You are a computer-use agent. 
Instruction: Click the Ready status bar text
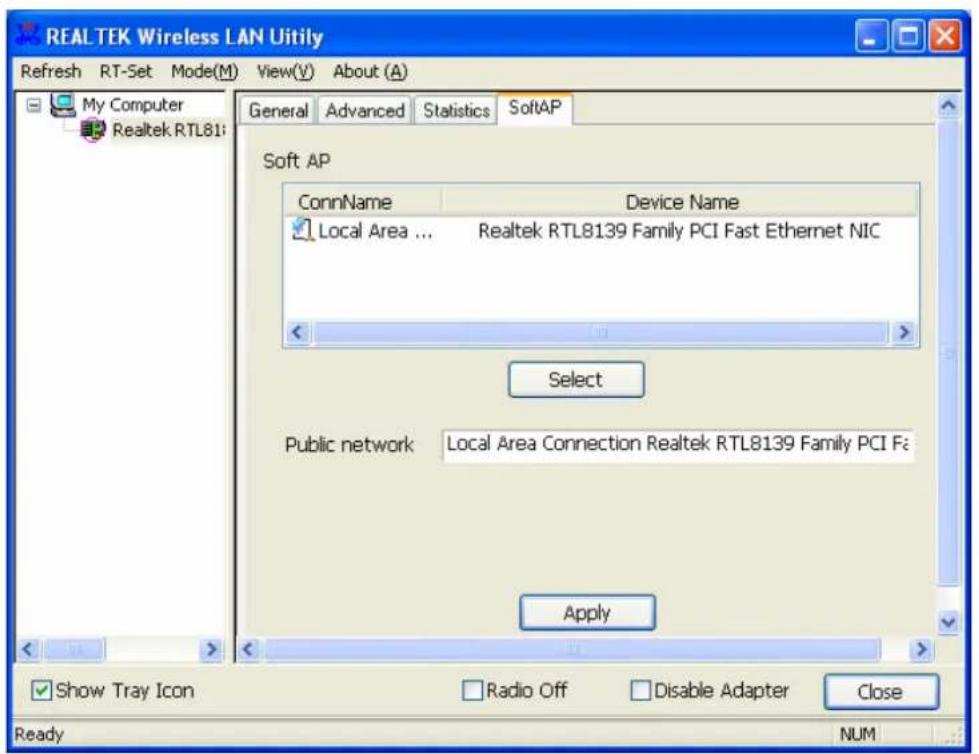coord(39,734)
